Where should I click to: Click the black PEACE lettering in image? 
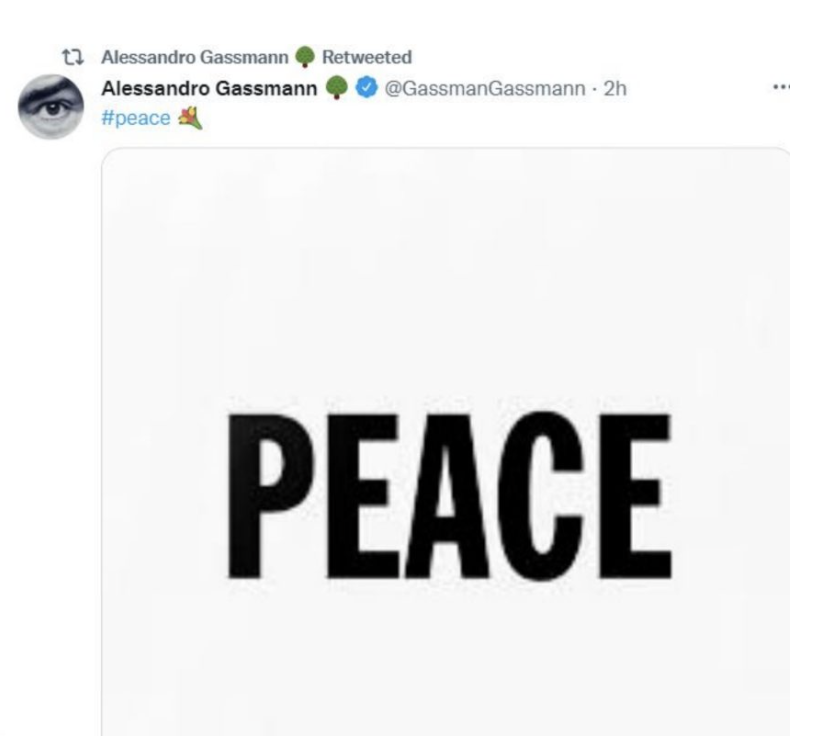pos(450,496)
